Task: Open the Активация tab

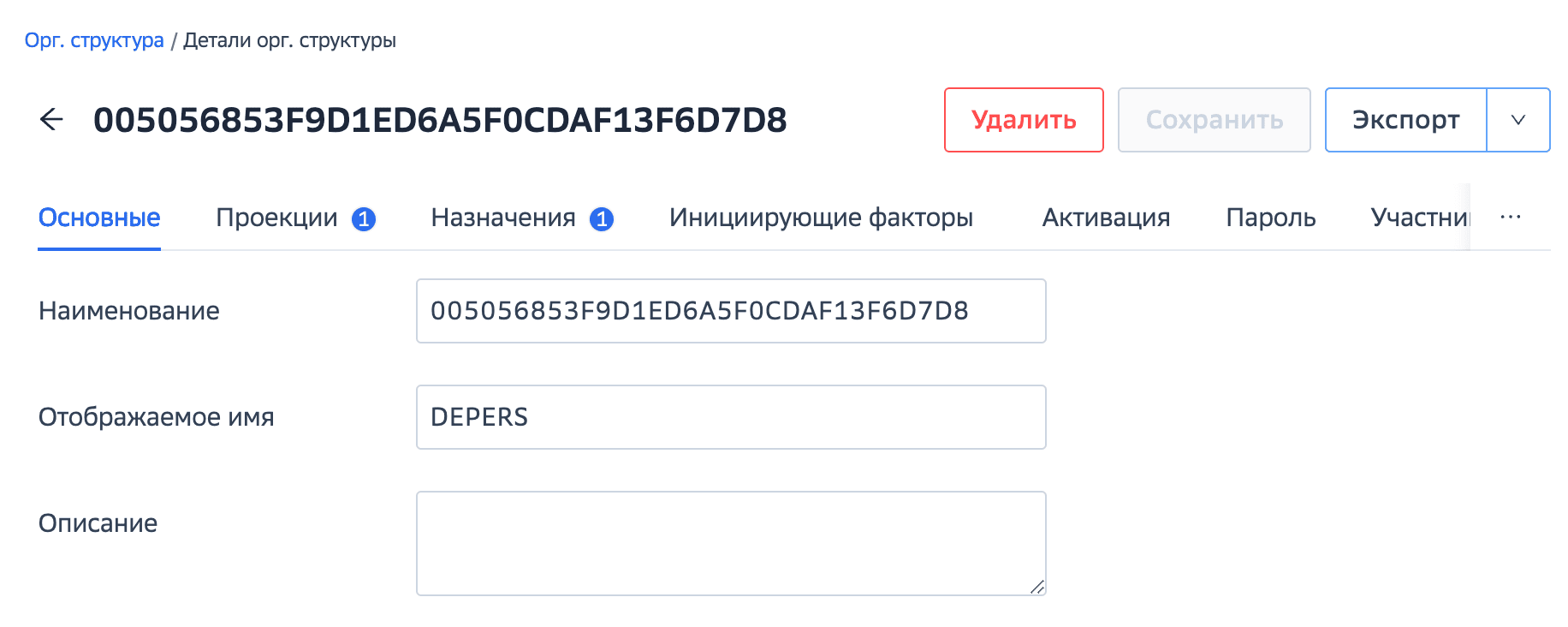Action: 1106,218
